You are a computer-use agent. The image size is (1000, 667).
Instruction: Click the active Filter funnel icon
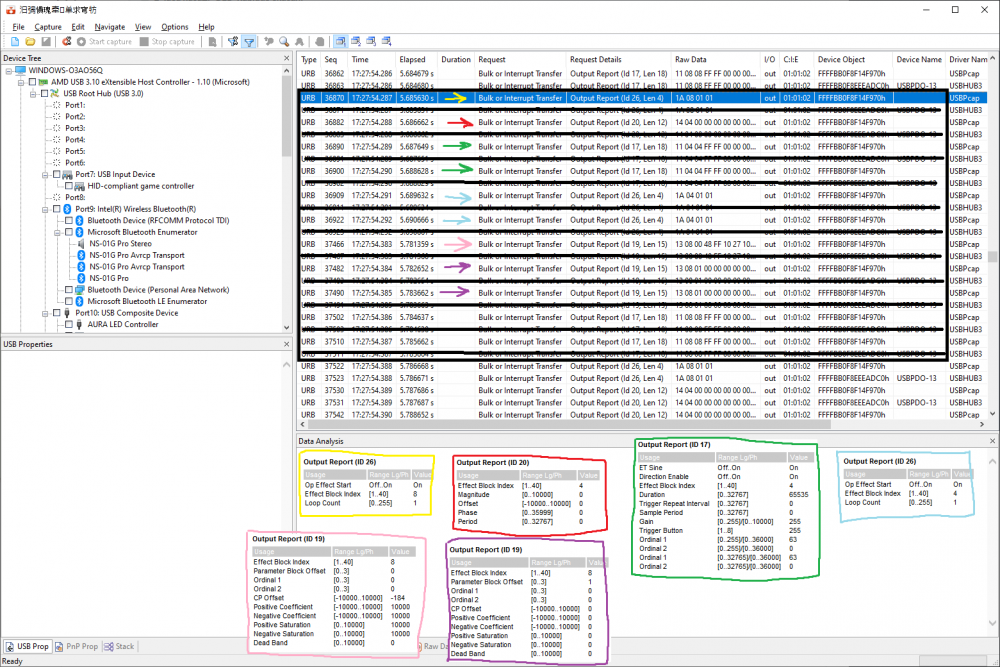pos(249,42)
